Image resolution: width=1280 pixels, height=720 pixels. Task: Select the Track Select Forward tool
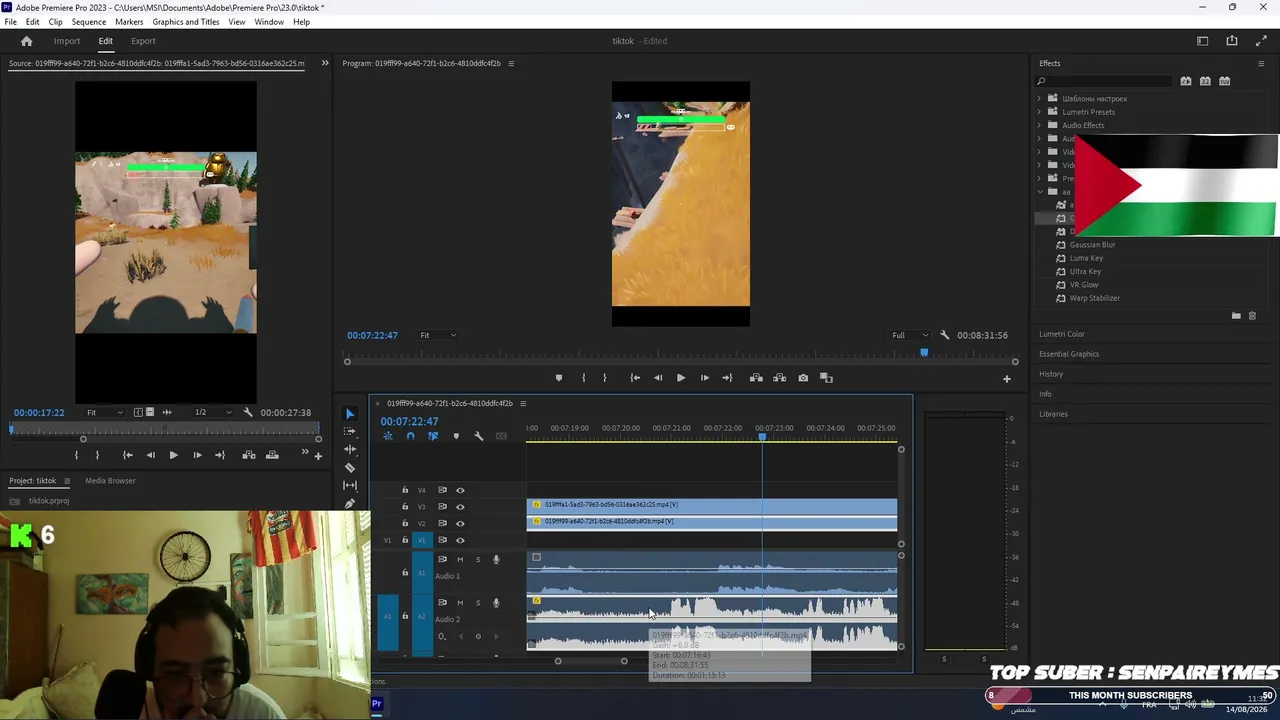click(350, 432)
